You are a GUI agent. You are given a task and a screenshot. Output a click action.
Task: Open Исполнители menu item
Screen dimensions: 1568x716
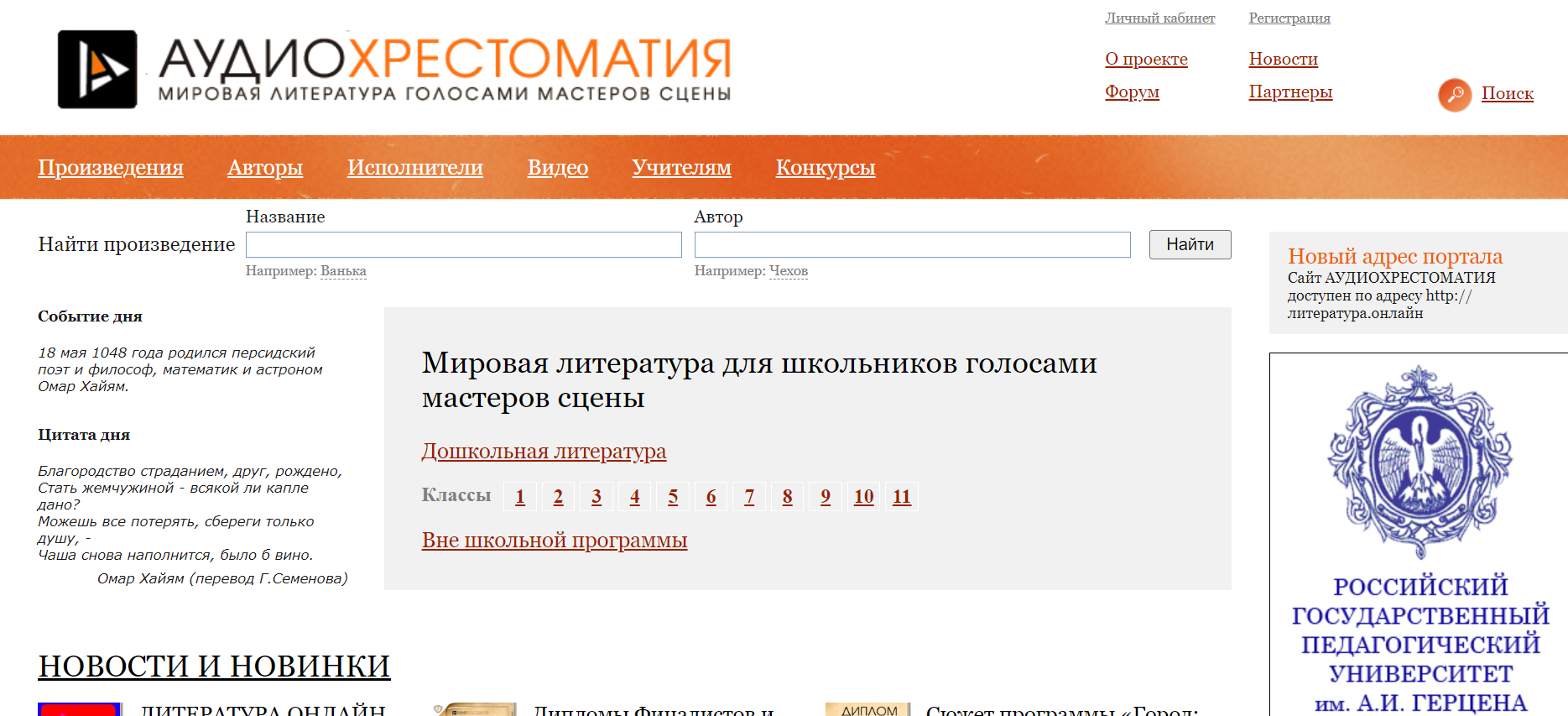[x=415, y=167]
